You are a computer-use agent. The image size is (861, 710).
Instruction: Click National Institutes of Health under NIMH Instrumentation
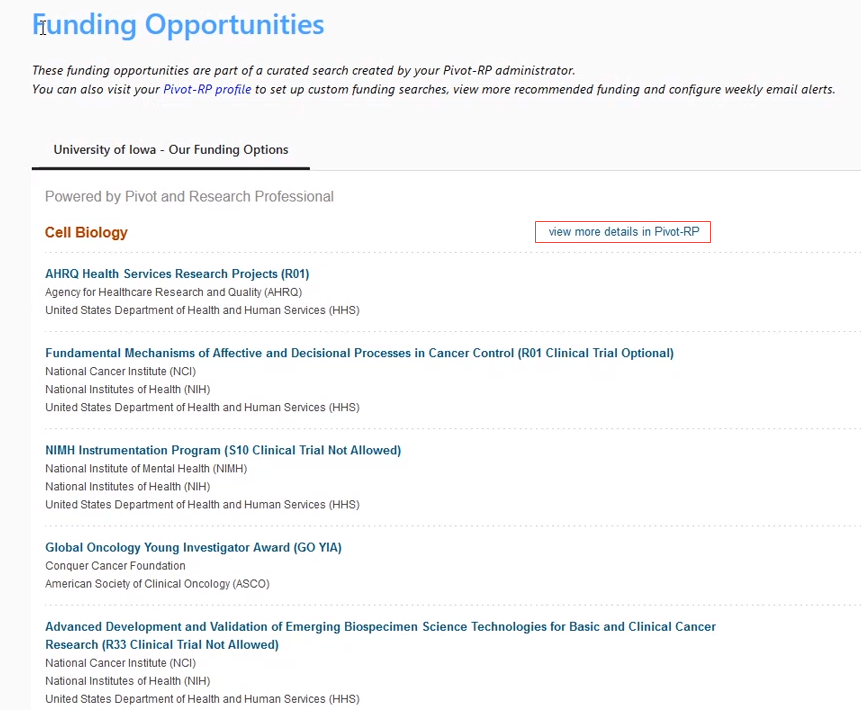tap(127, 487)
